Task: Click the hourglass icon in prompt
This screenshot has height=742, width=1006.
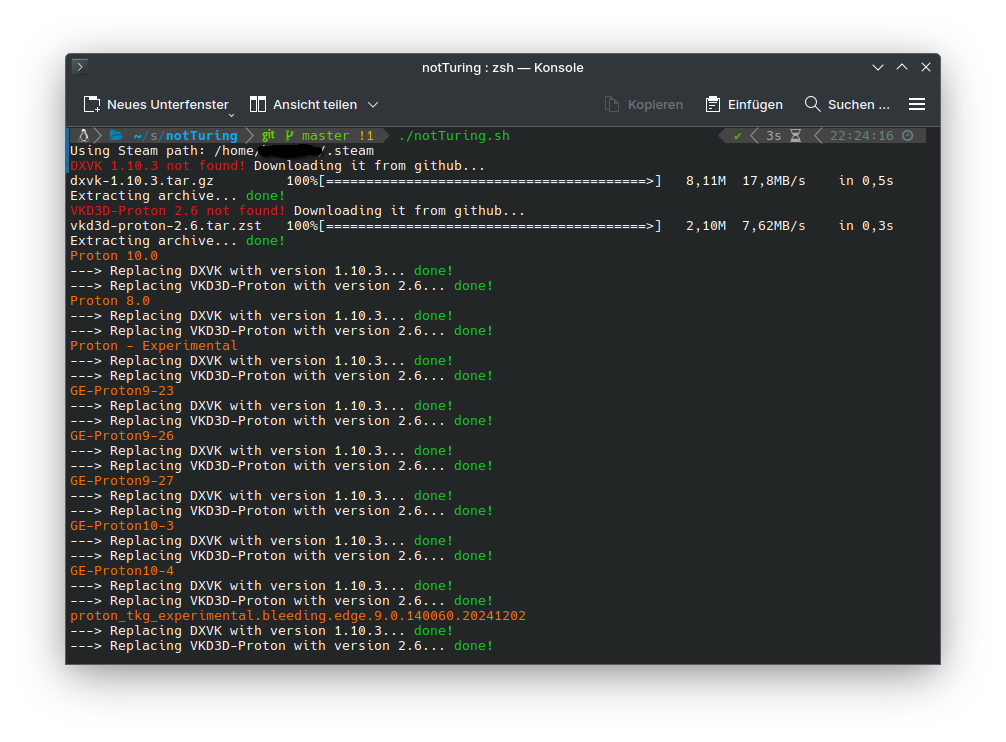Action: tap(796, 135)
